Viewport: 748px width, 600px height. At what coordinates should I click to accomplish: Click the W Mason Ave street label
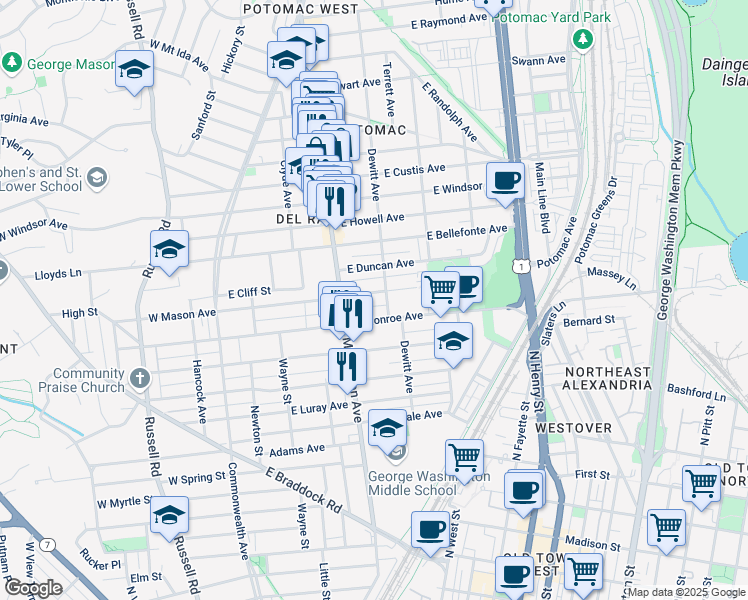[x=182, y=315]
